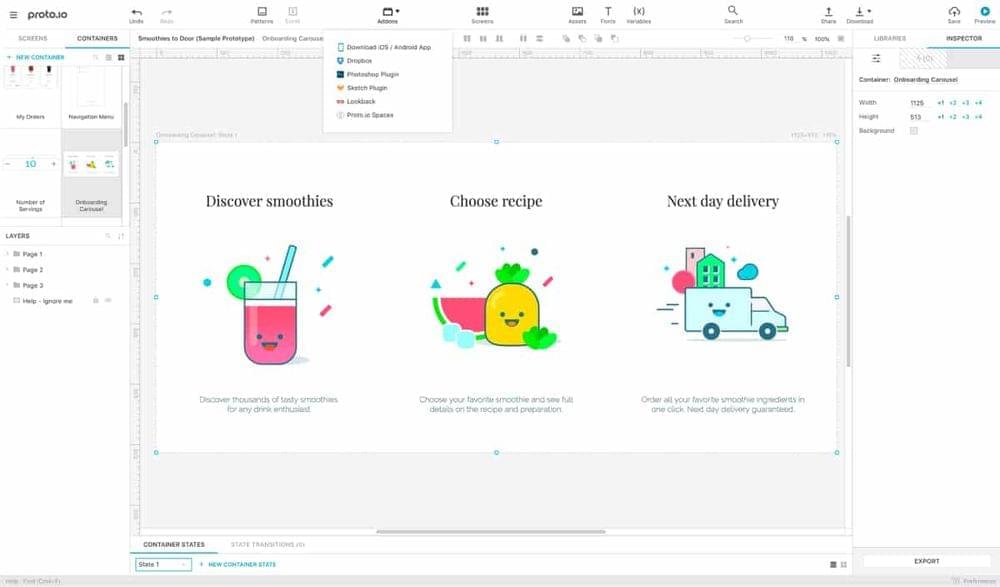Switch to the Containers tab
This screenshot has height=587, width=1000.
click(x=97, y=38)
